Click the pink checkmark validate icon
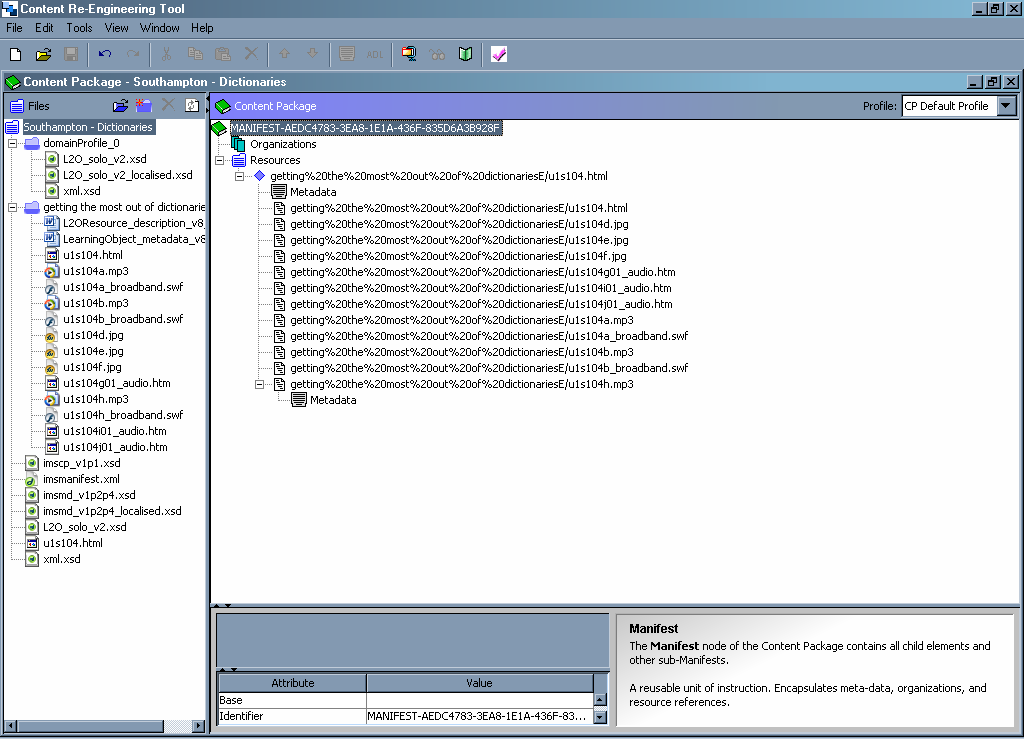This screenshot has width=1024, height=739. point(499,54)
